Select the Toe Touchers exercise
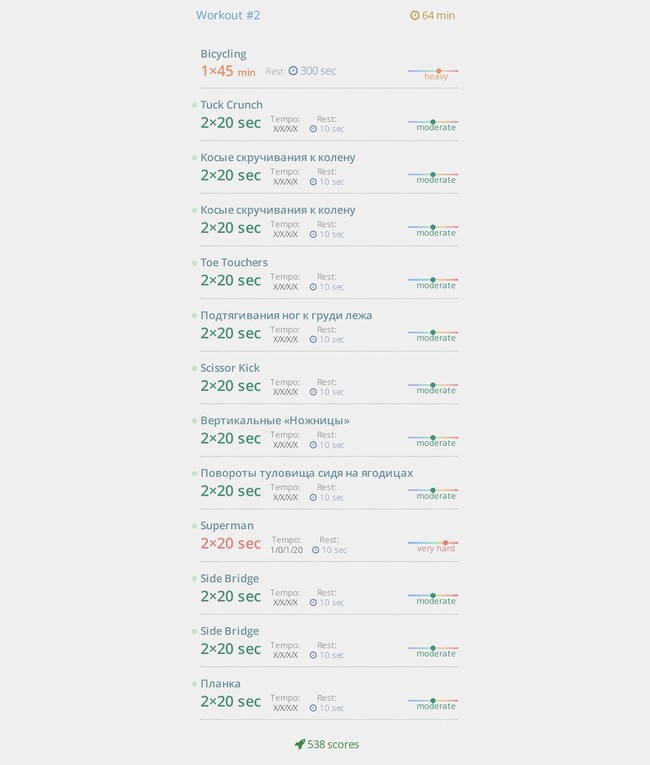 coord(234,262)
